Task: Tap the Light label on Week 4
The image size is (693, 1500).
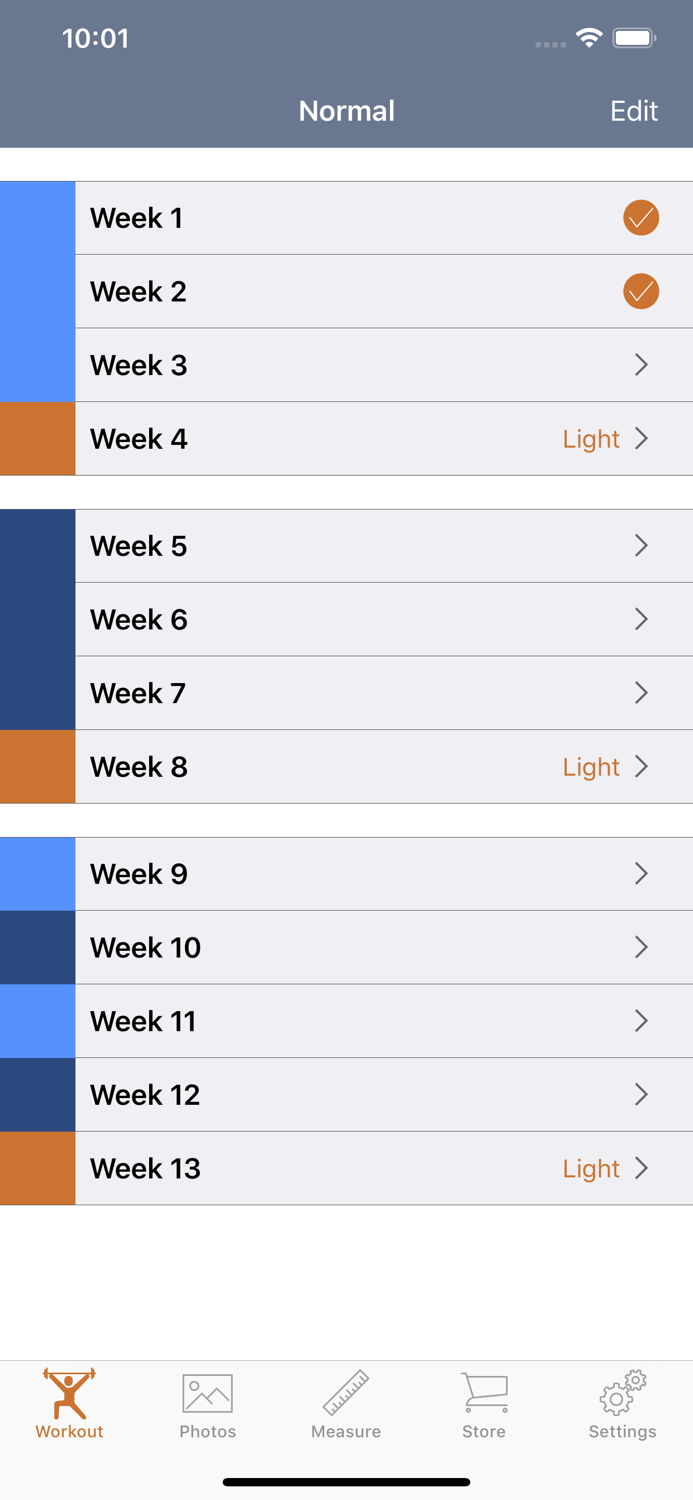Action: point(591,439)
